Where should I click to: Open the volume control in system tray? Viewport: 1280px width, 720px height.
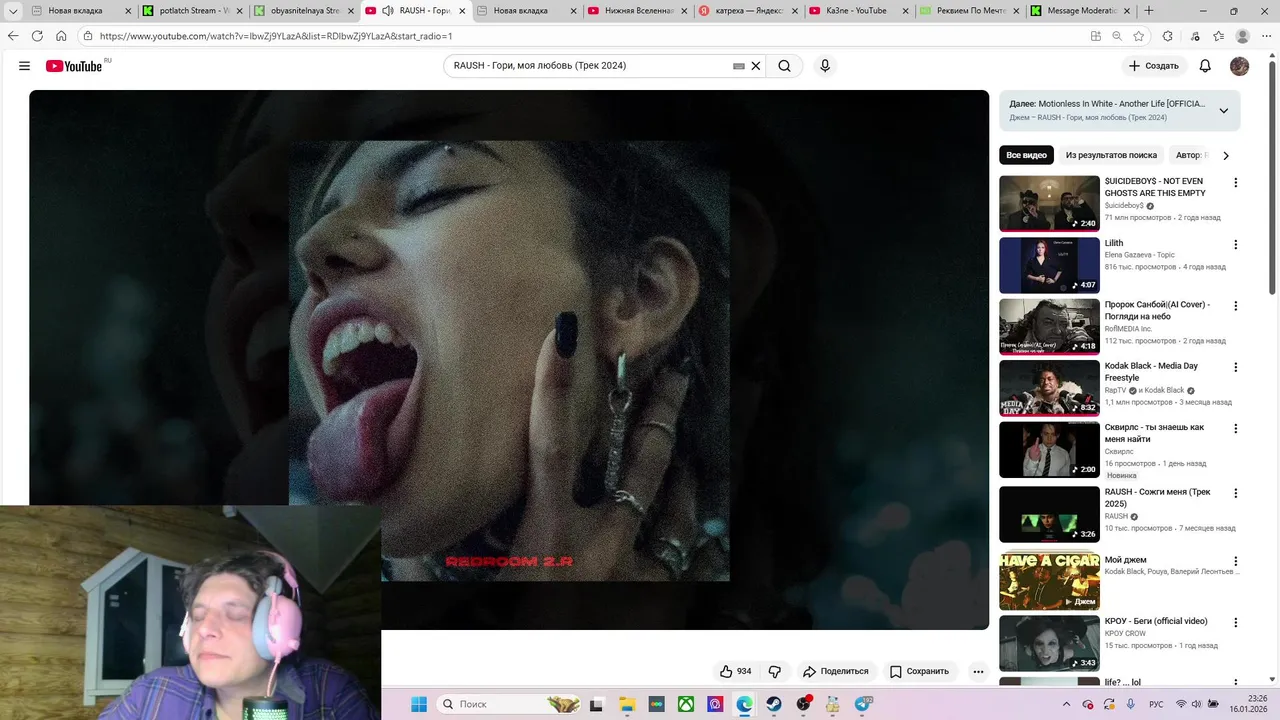tap(1197, 704)
